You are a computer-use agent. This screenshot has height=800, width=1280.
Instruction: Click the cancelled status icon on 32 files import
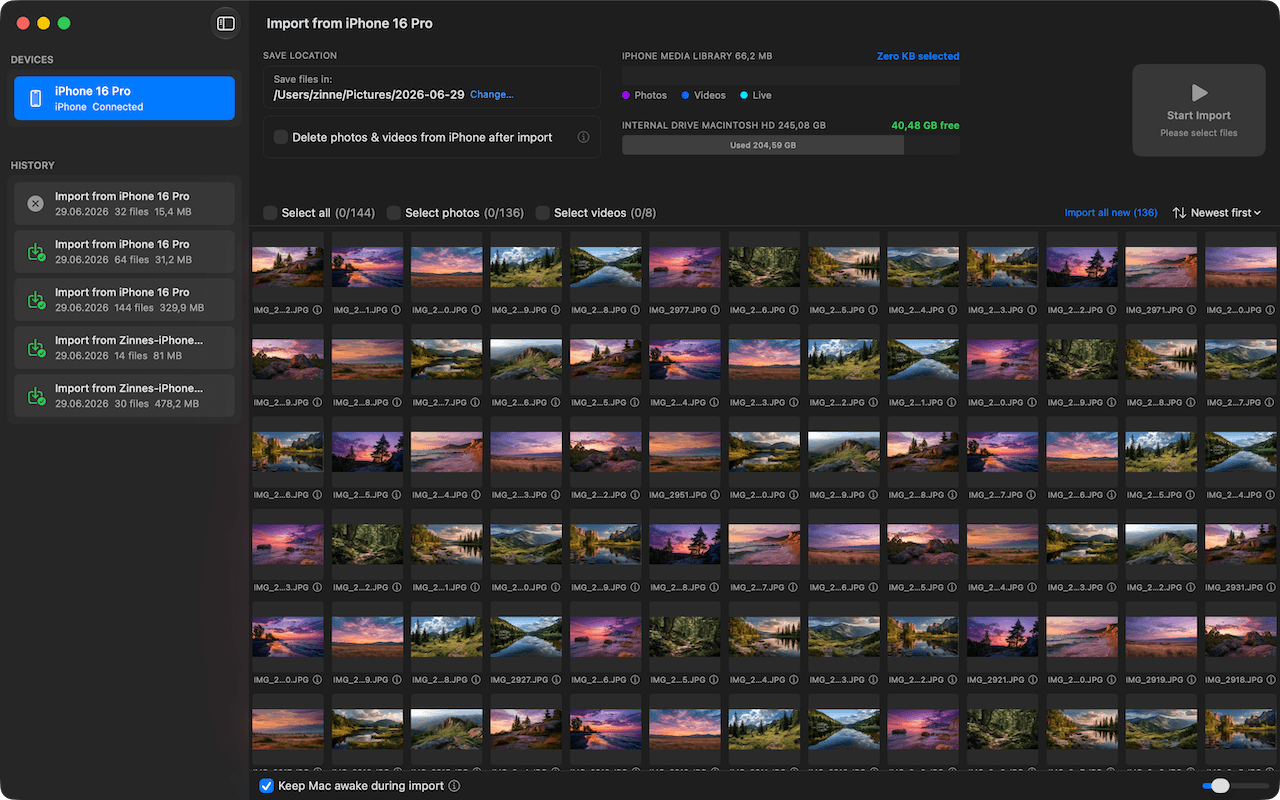tap(35, 204)
